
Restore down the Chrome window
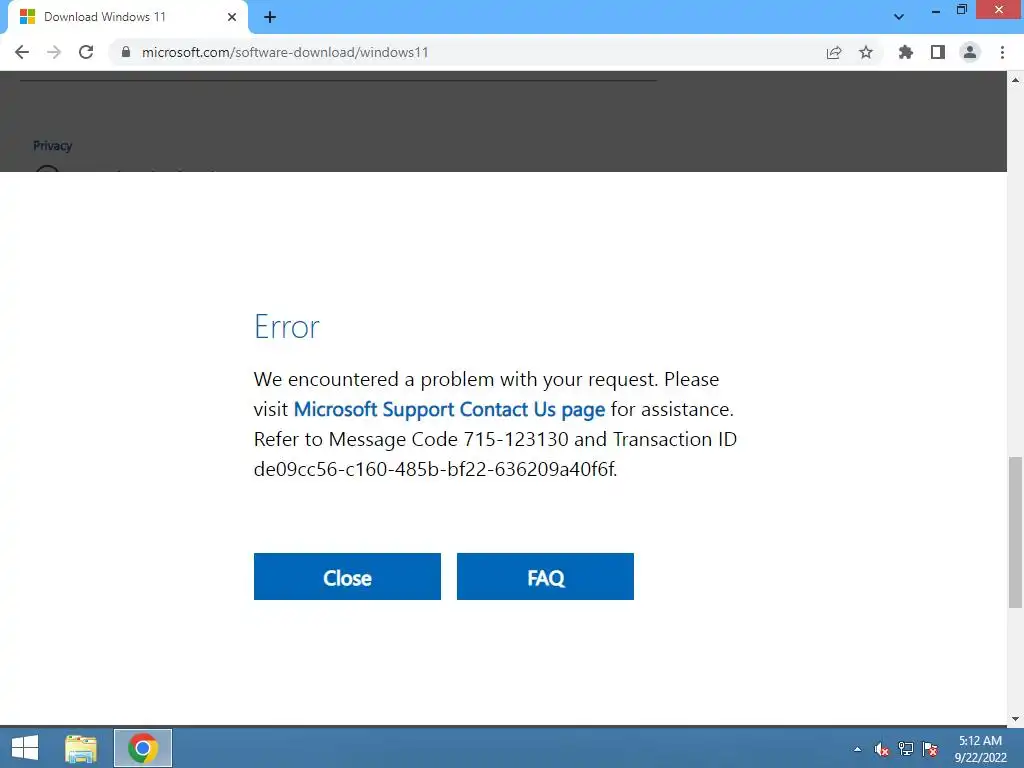[961, 10]
